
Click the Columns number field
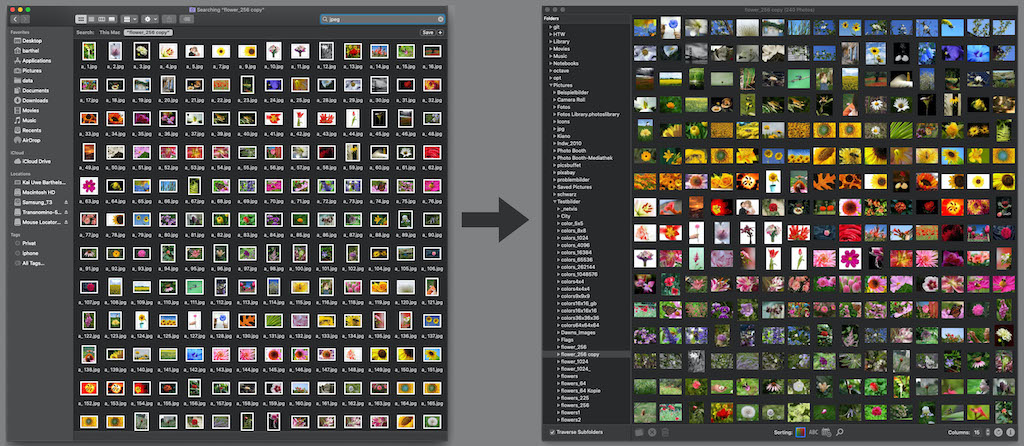(x=978, y=432)
